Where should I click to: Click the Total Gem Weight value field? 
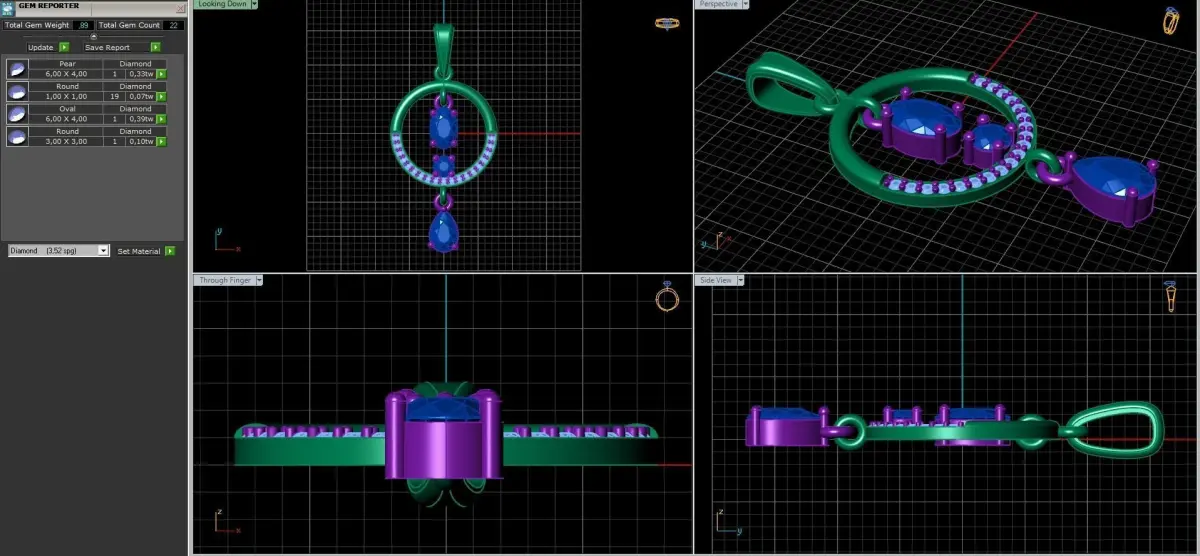pyautogui.click(x=83, y=25)
